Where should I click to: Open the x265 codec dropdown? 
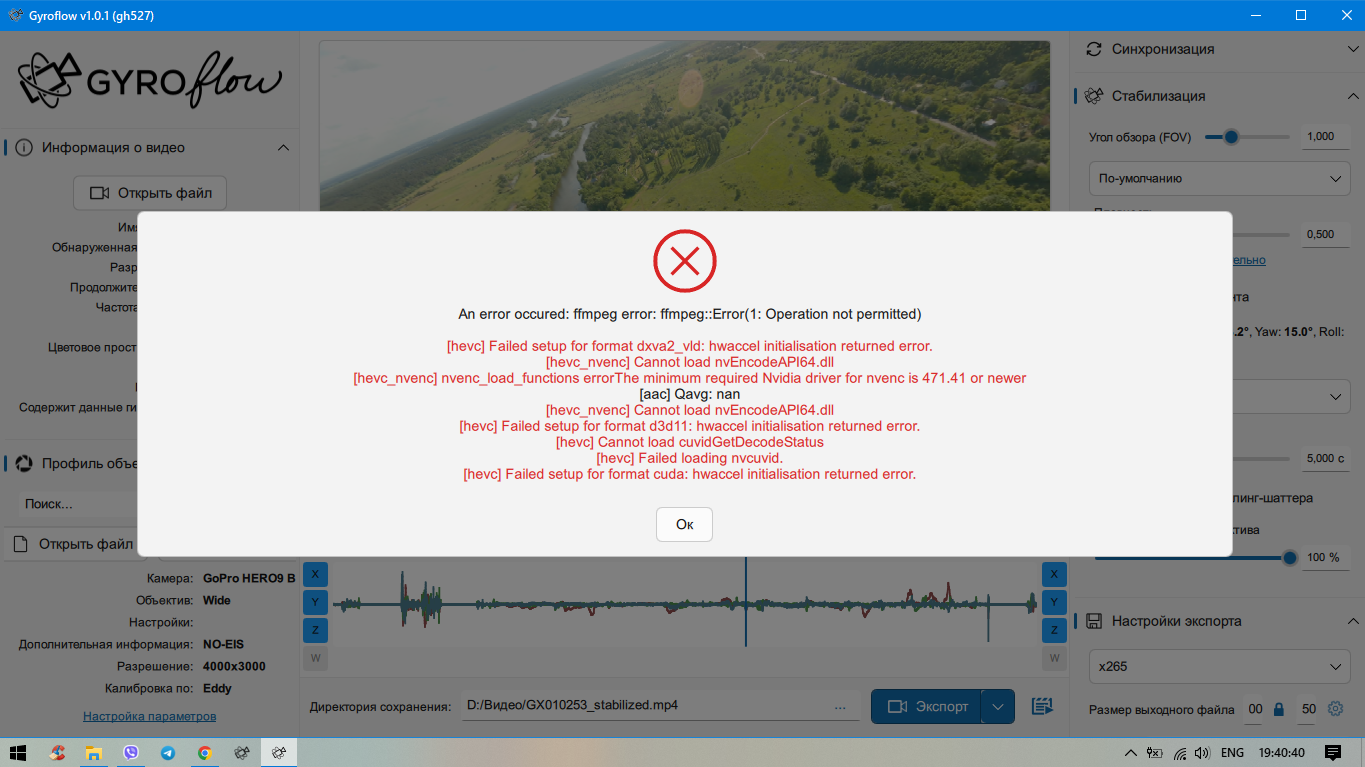pyautogui.click(x=1219, y=665)
